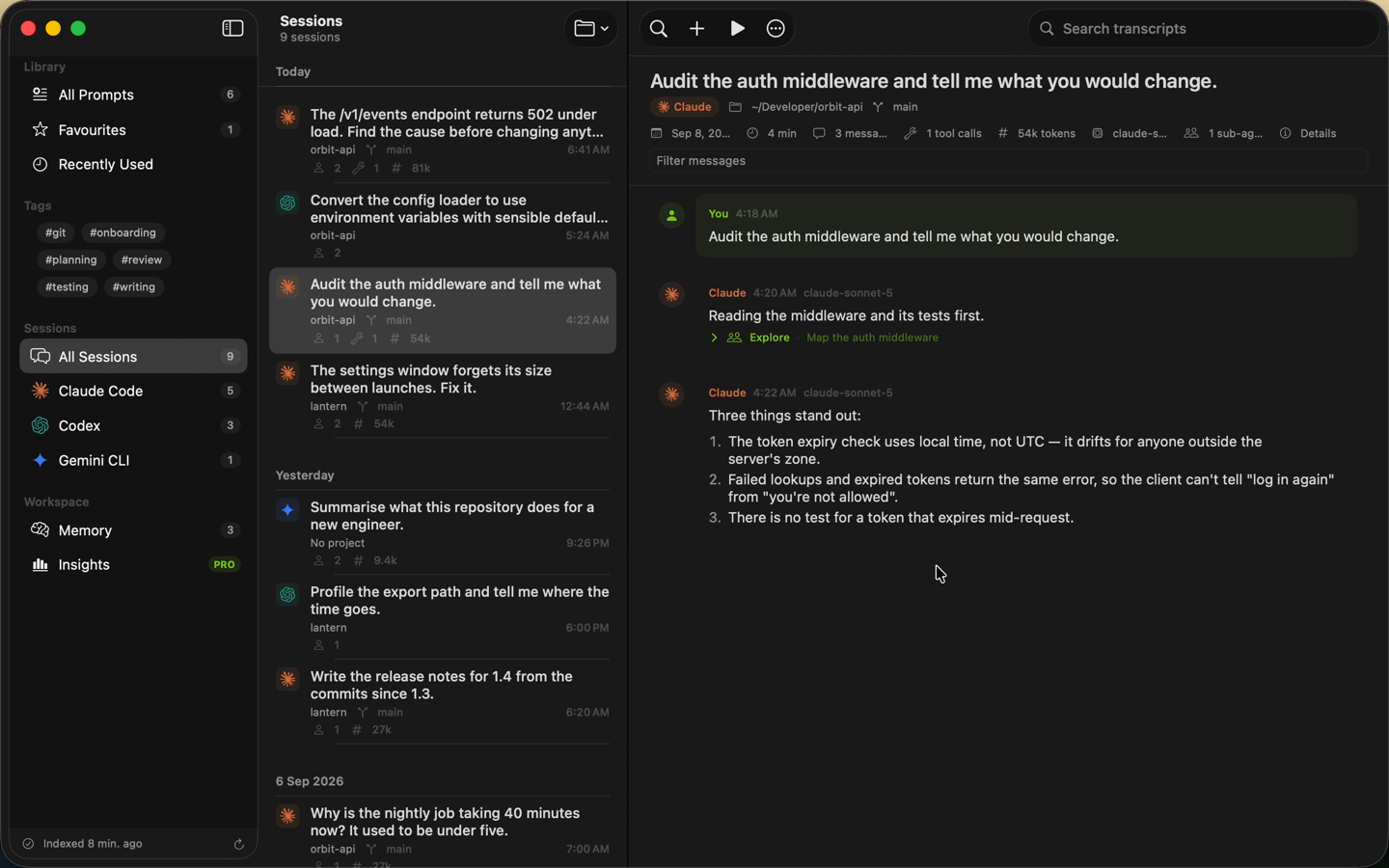Open the Details info button
Viewport: 1389px width, 868px height.
tap(1308, 133)
